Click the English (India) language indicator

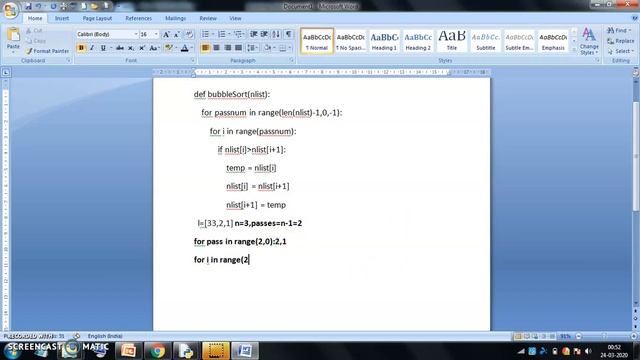pos(105,336)
